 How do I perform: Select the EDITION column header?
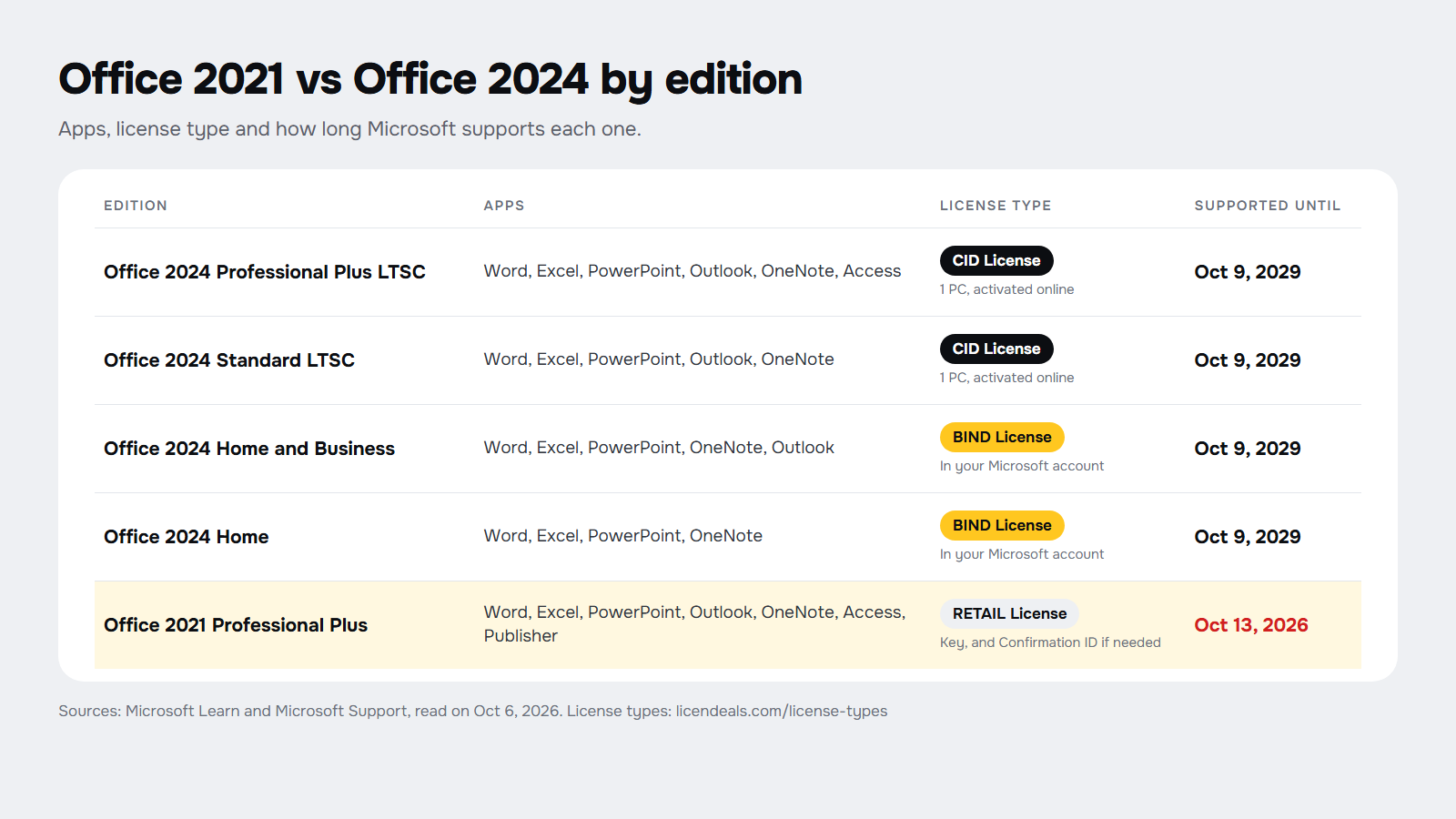pyautogui.click(x=136, y=206)
